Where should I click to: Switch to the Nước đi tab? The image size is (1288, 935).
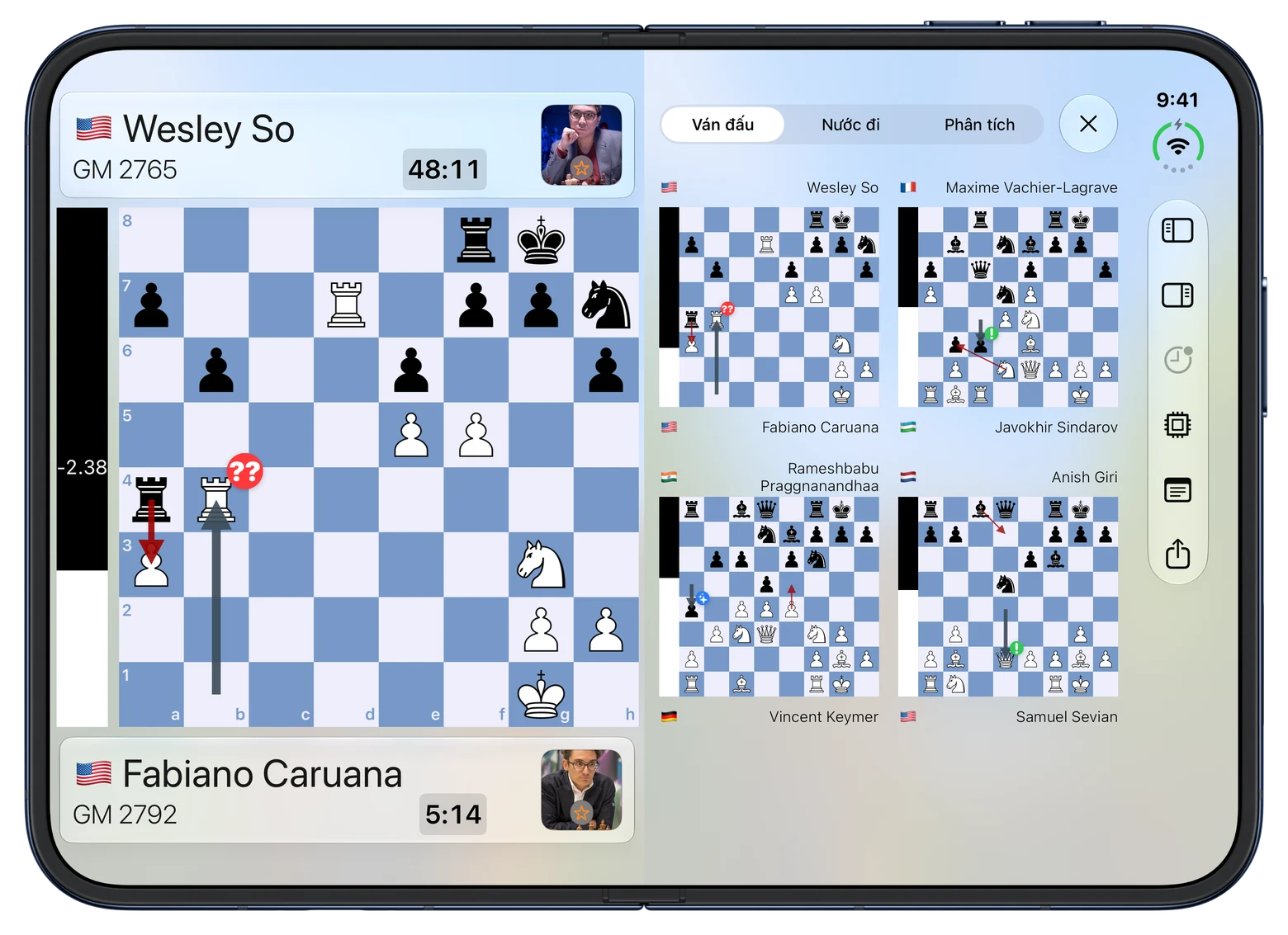coord(850,125)
